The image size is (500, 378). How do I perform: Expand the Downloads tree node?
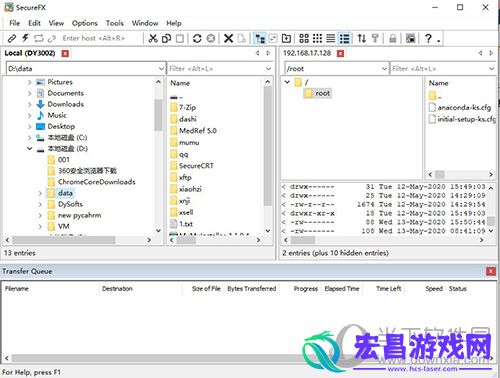30,104
